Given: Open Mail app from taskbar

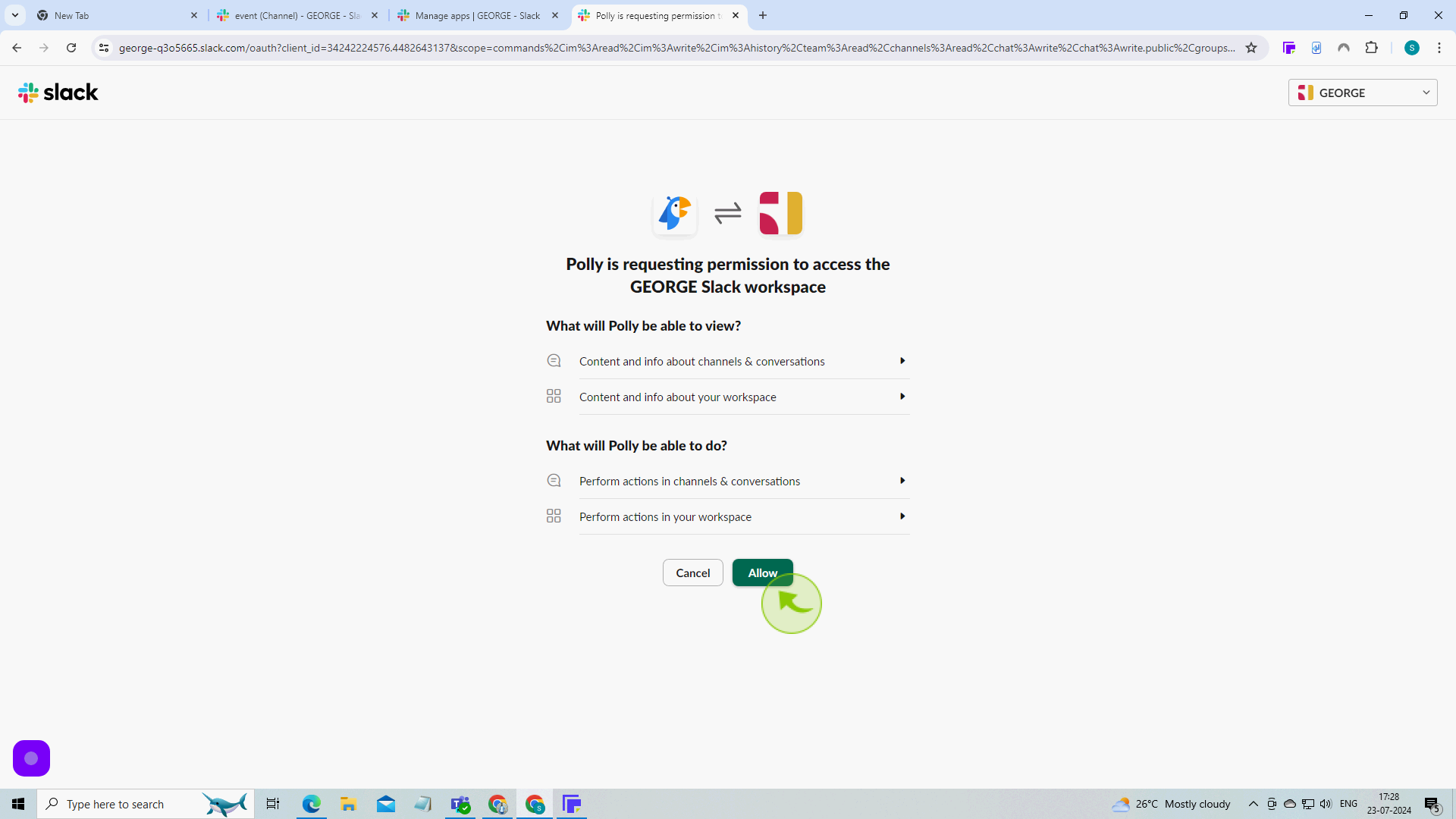Looking at the screenshot, I should tap(386, 804).
